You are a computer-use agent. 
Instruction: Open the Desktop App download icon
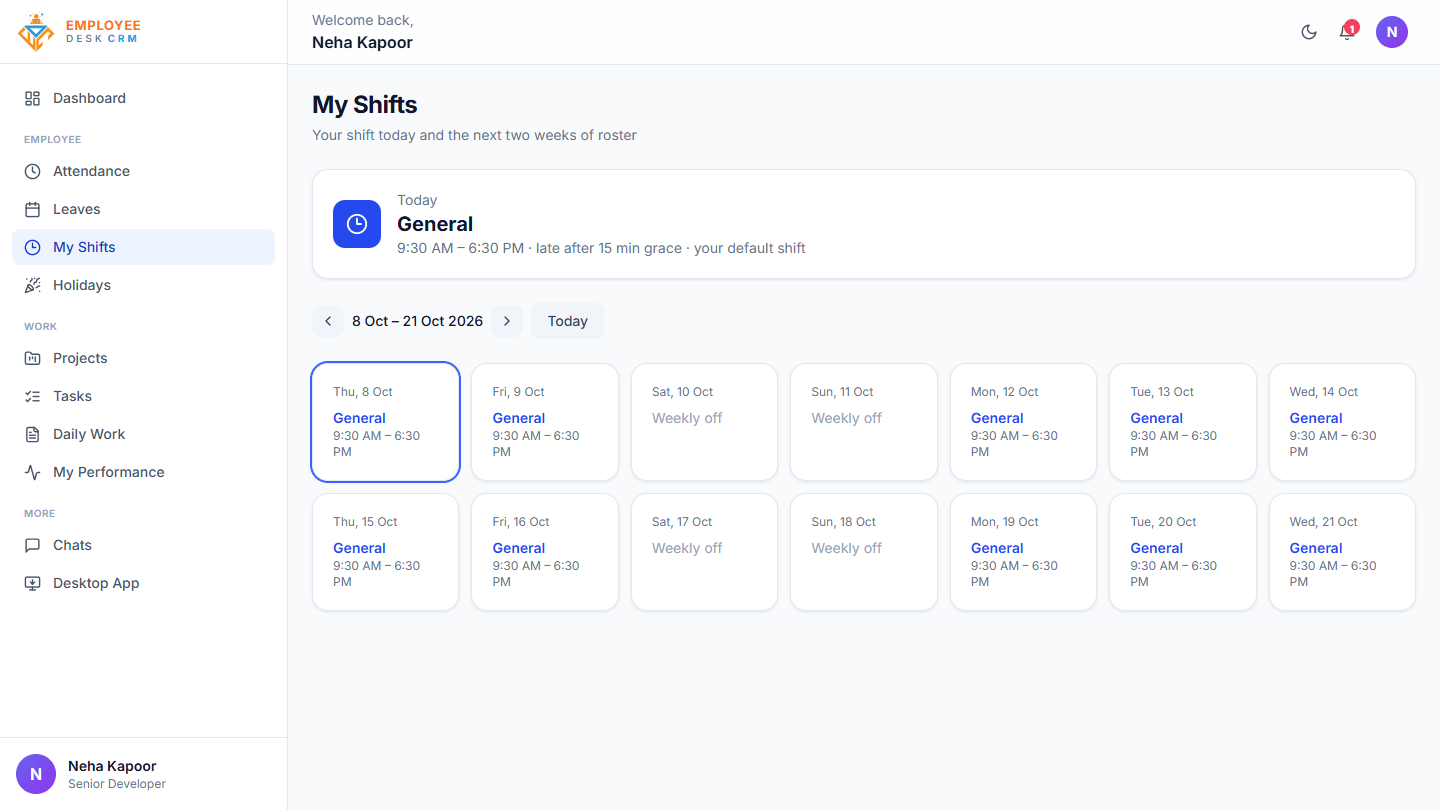[32, 583]
